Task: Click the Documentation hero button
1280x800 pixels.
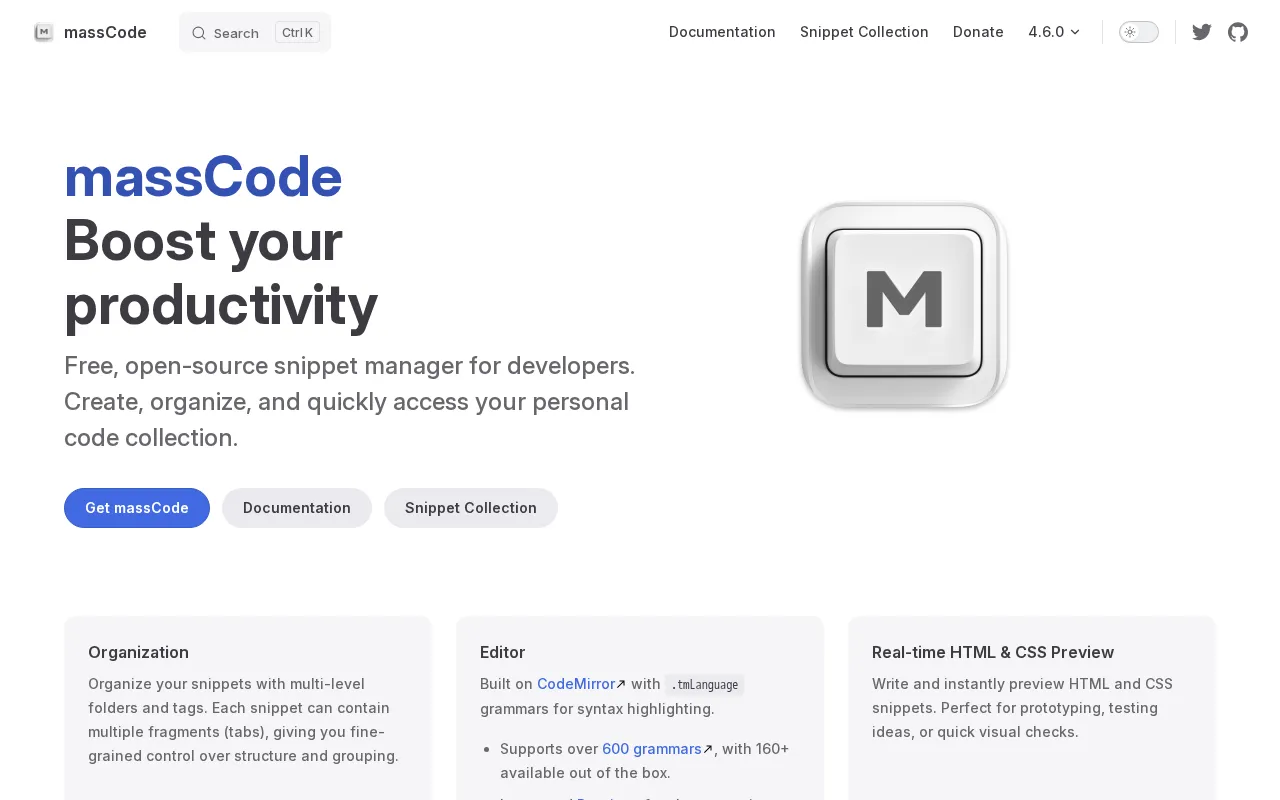Action: tap(297, 508)
